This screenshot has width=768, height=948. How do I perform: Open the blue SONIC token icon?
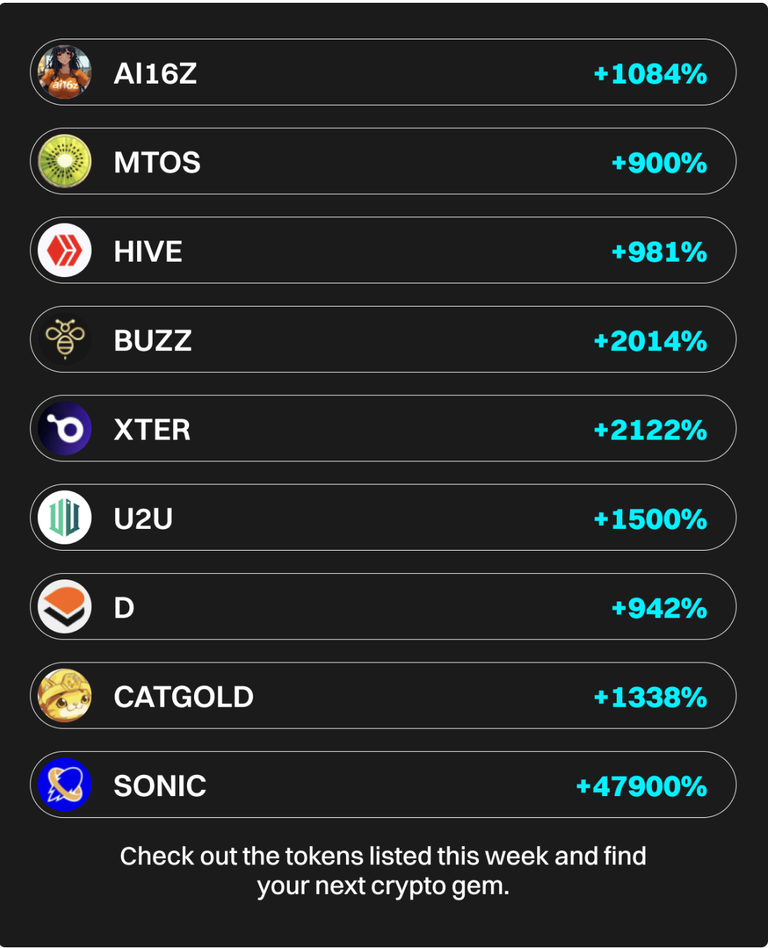(x=65, y=785)
